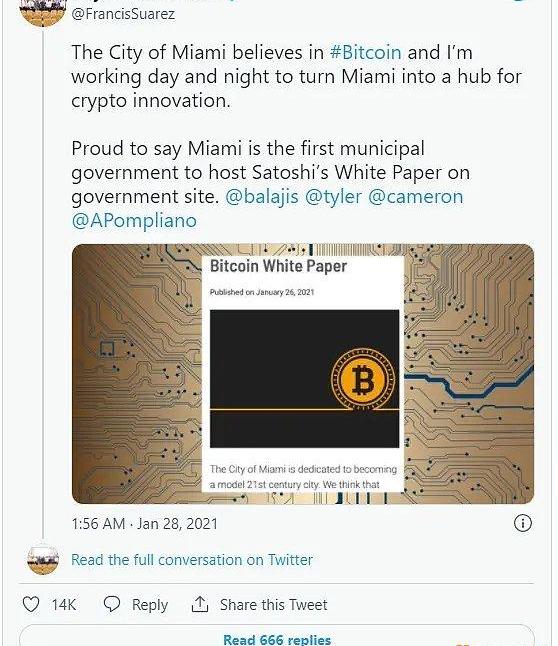Open the @balajis mention
Screen dimensions: 558x646
(x=262, y=197)
